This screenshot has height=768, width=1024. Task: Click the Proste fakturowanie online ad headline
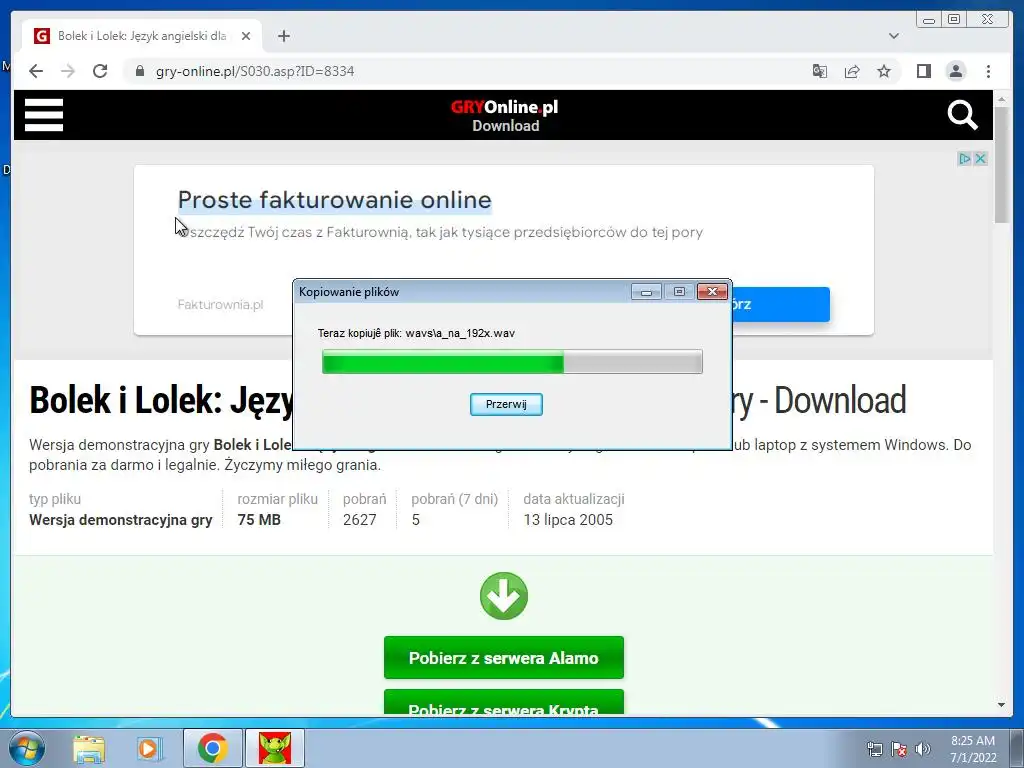[x=334, y=200]
